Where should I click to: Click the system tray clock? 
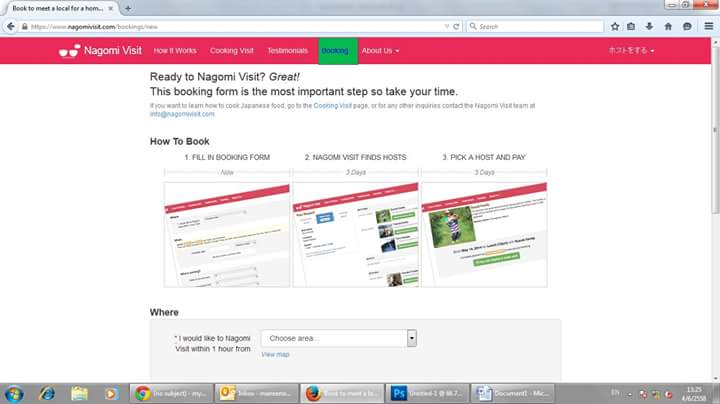click(694, 394)
